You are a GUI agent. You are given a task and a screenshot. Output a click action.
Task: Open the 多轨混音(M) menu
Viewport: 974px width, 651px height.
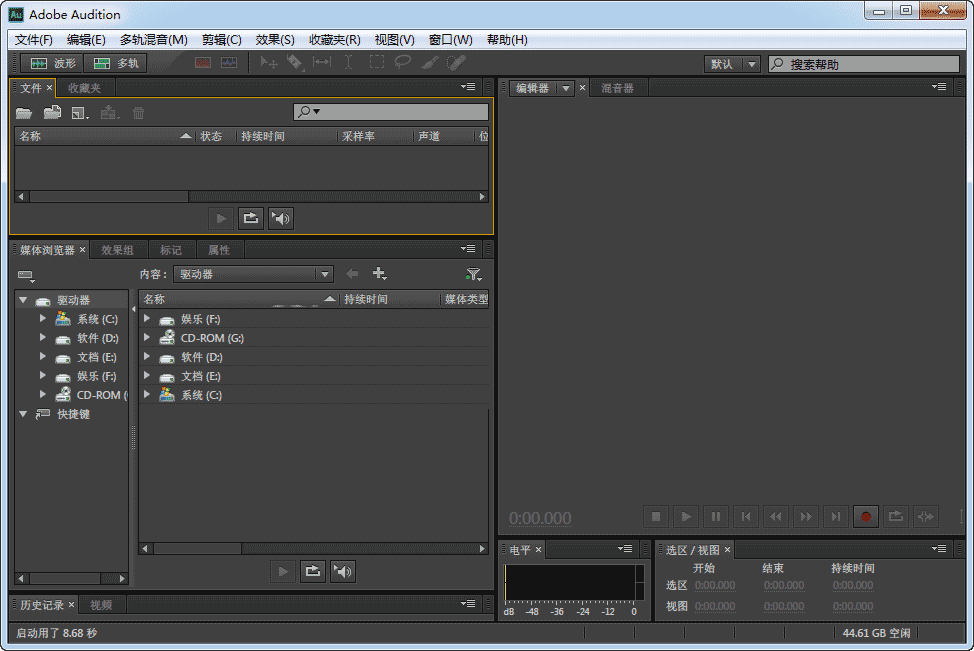click(153, 40)
